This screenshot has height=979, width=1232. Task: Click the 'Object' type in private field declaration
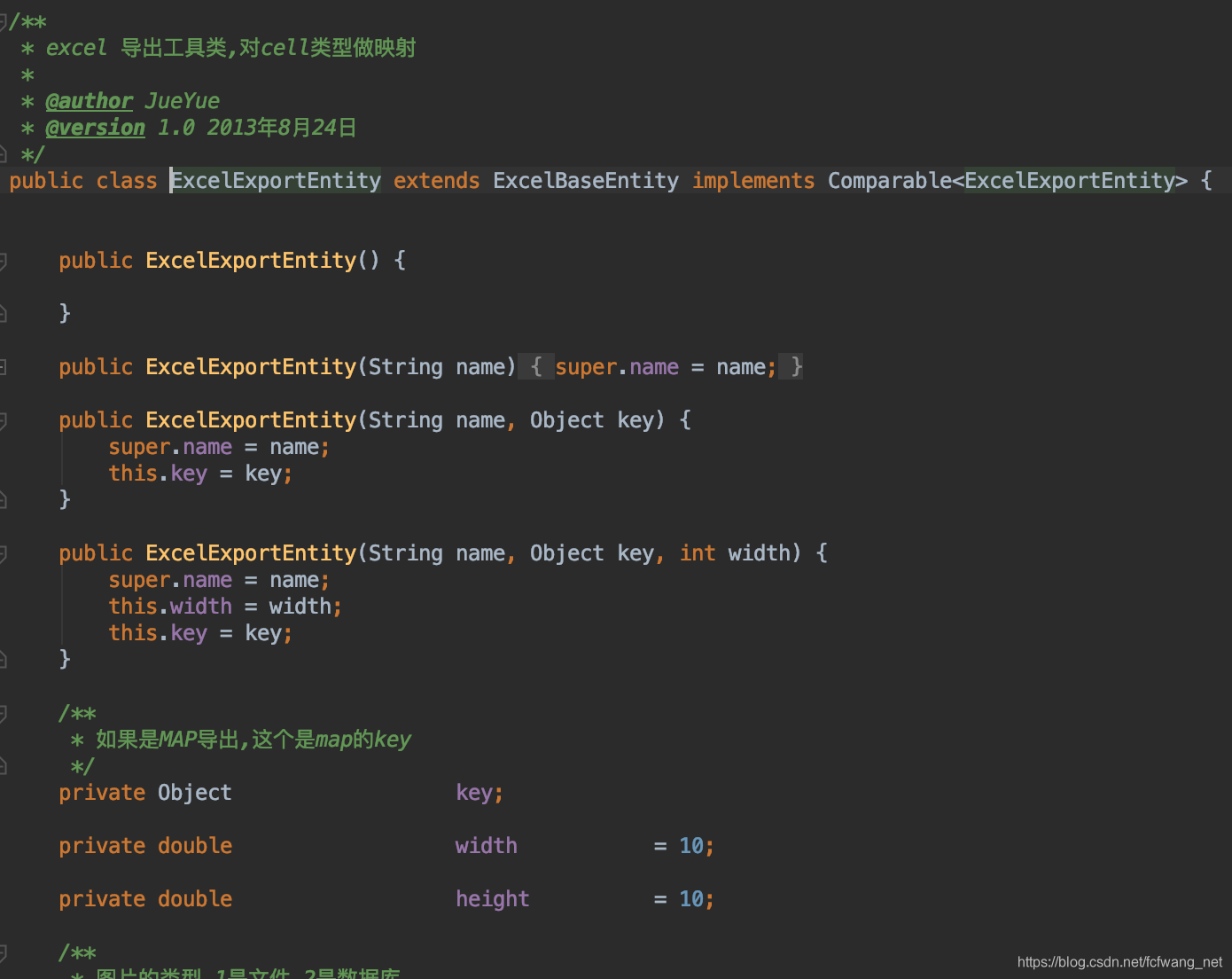point(195,793)
